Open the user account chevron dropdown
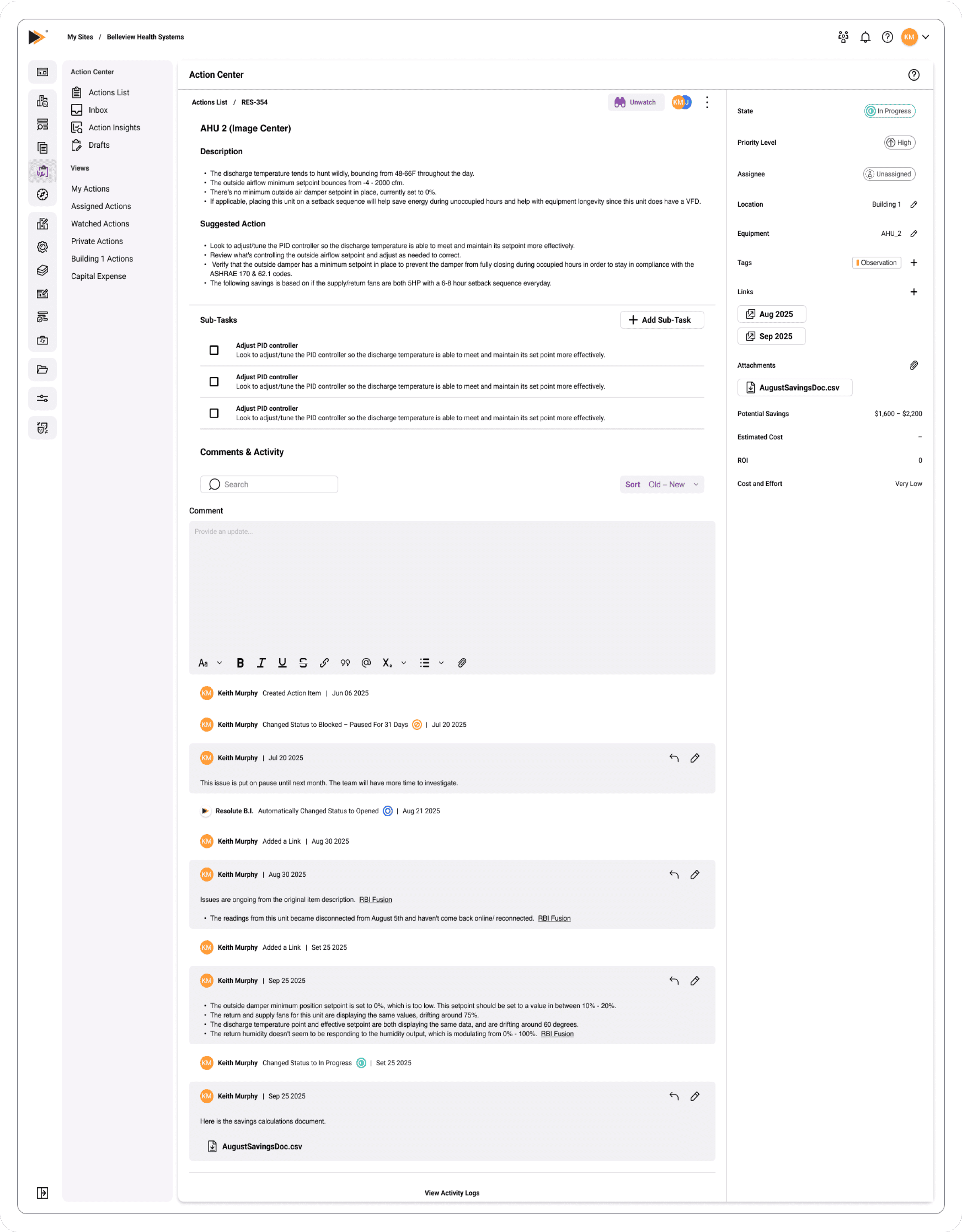This screenshot has height=1232, width=962. pos(925,37)
